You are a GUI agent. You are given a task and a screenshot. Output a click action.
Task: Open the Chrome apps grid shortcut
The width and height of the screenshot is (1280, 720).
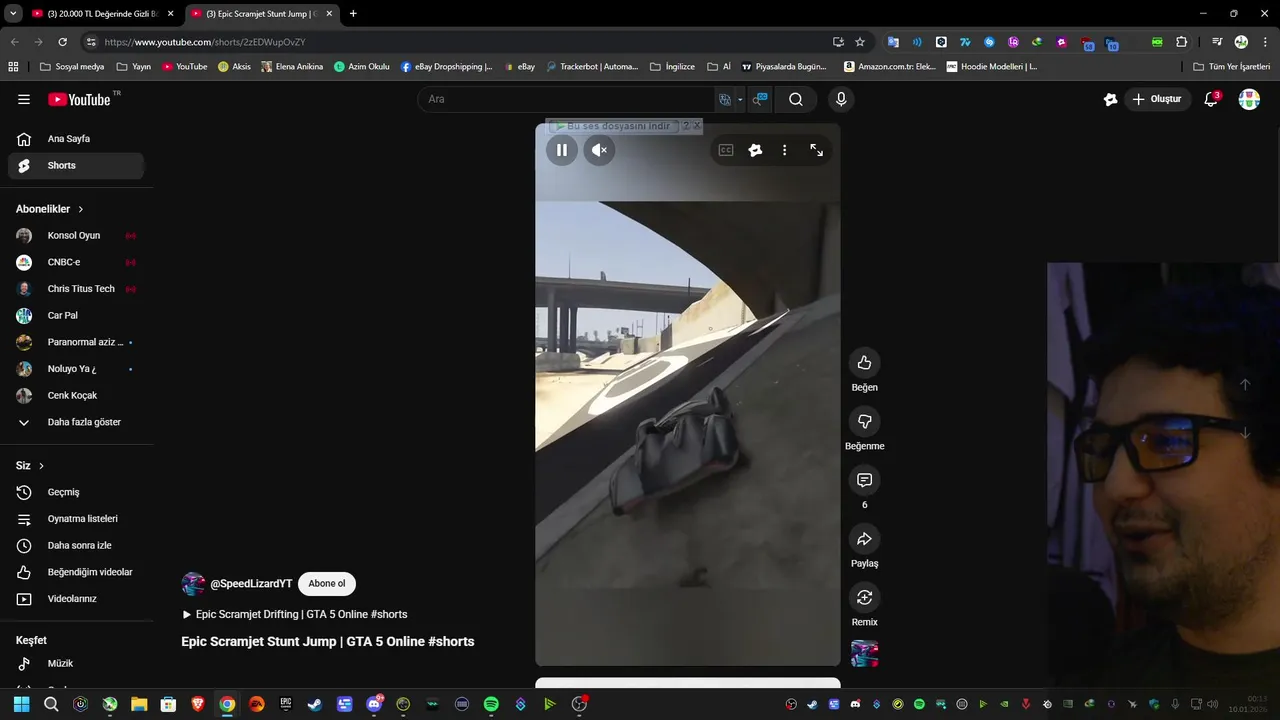coord(13,67)
